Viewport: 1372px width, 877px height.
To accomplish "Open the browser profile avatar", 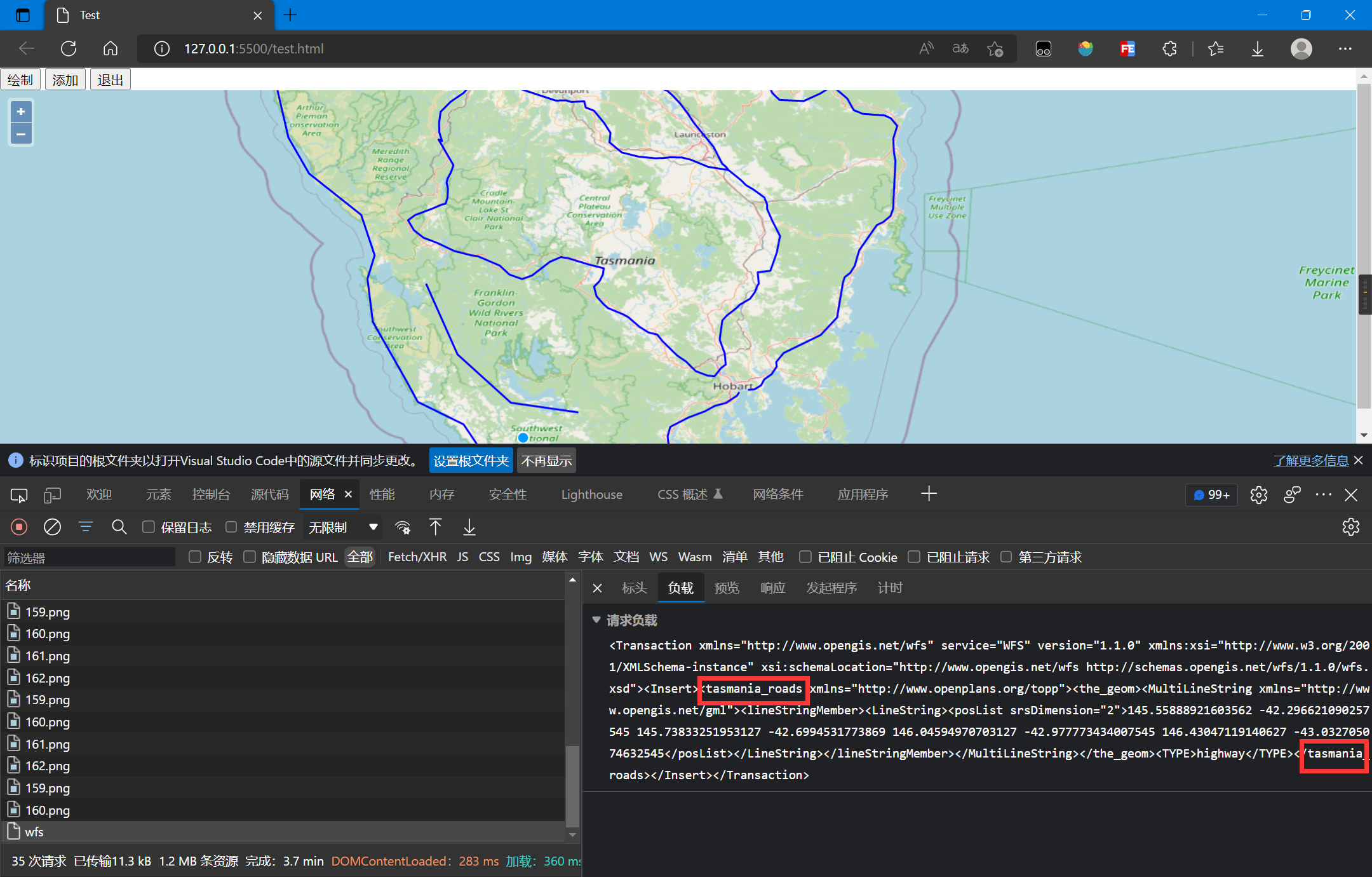I will coord(1301,49).
